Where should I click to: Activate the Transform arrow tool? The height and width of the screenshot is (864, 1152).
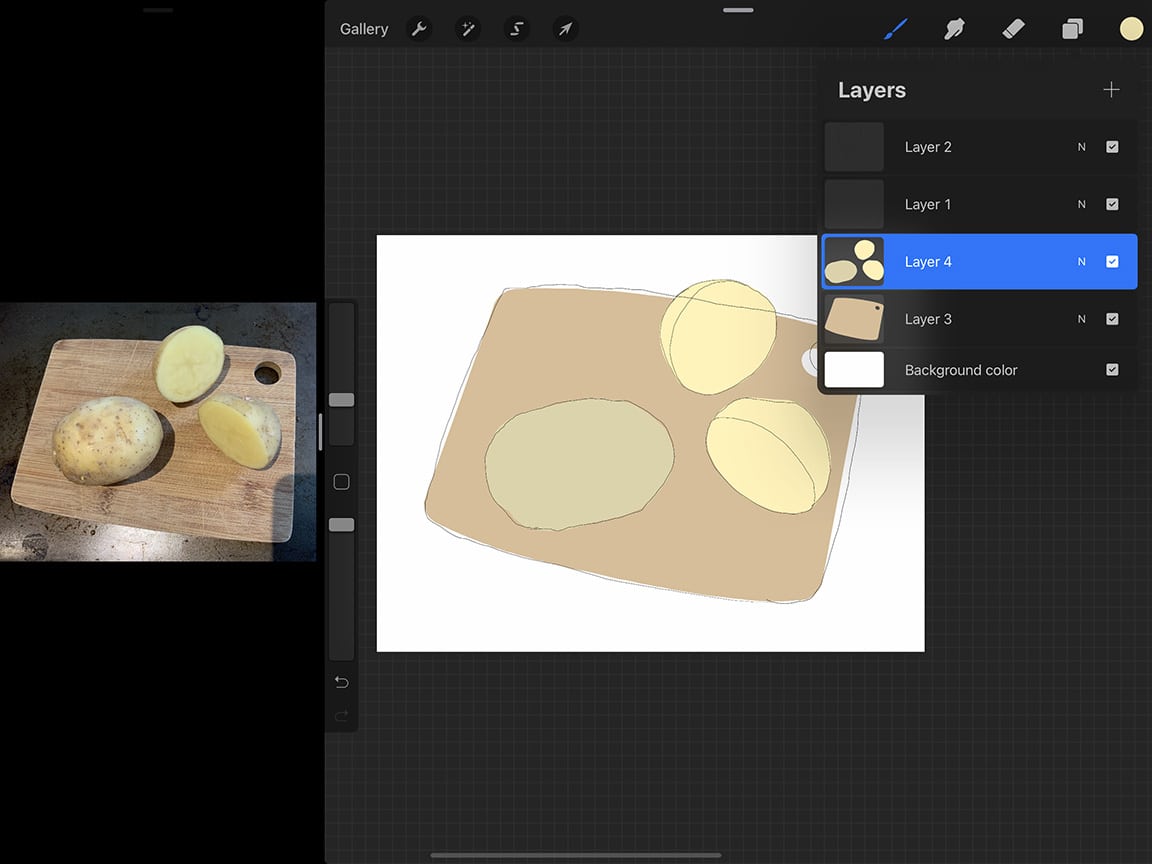pyautogui.click(x=565, y=29)
